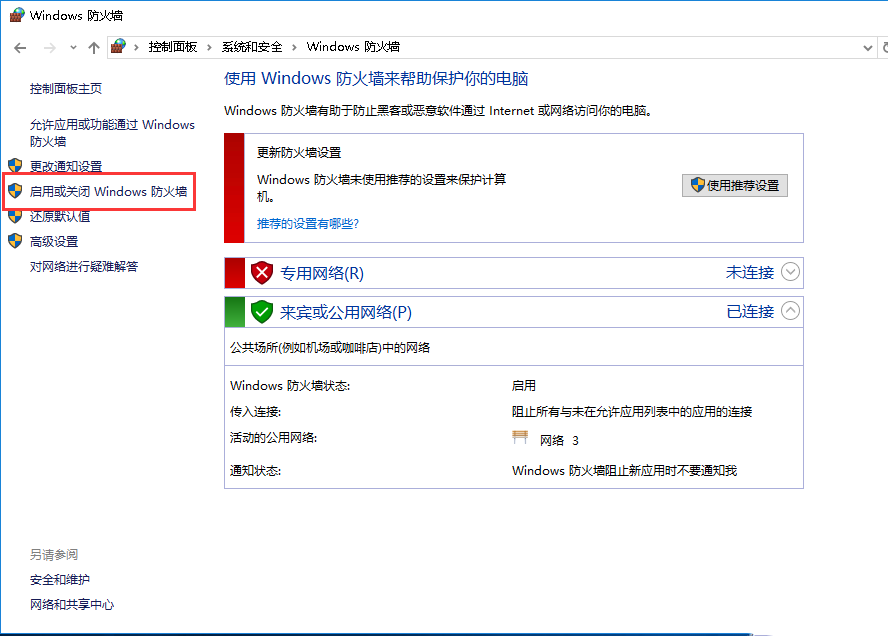Click the forward navigation arrow
The height and width of the screenshot is (636, 888).
[50, 48]
